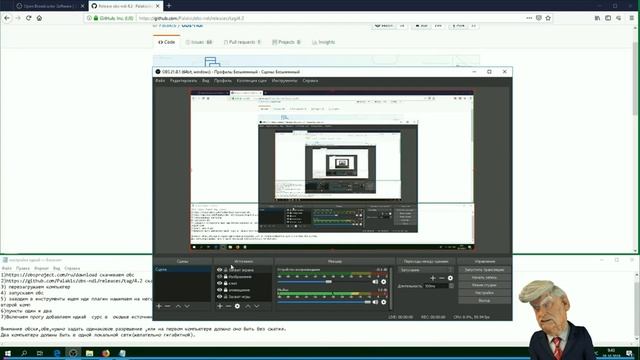The image size is (640, 360).
Task: Toggle lock on Изображение source
Action: [225, 277]
